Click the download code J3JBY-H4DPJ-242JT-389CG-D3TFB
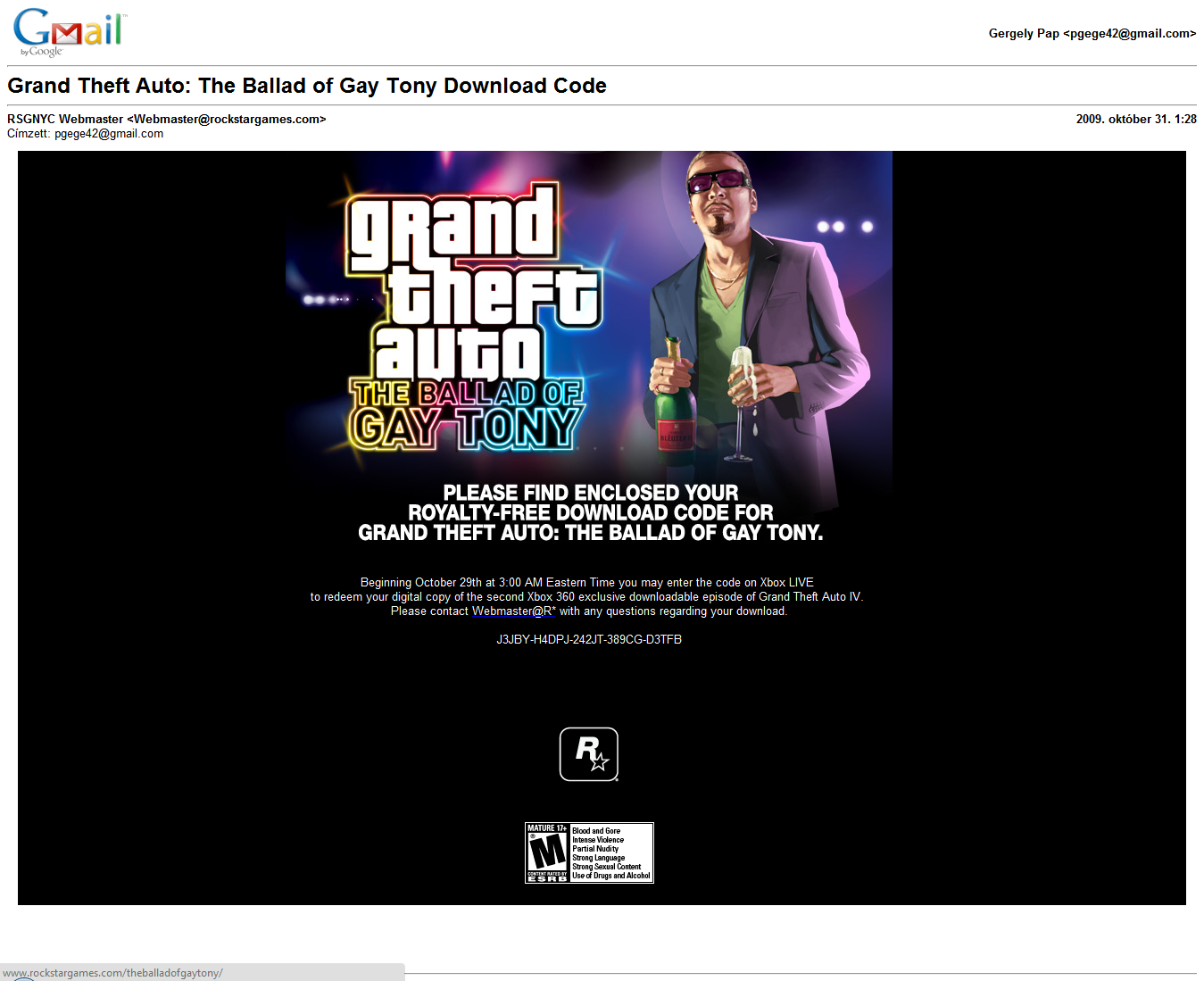1204x981 pixels. click(x=589, y=640)
